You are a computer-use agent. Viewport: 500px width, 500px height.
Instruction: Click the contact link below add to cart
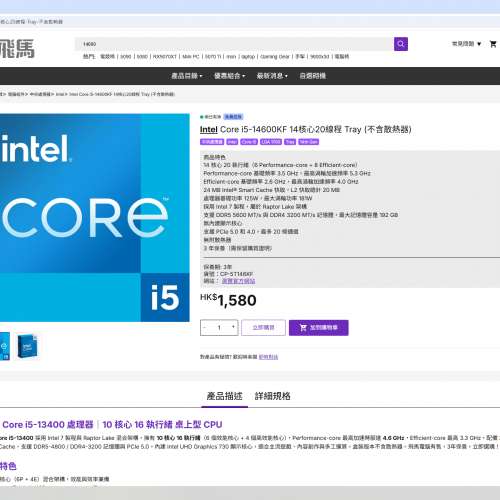268,357
